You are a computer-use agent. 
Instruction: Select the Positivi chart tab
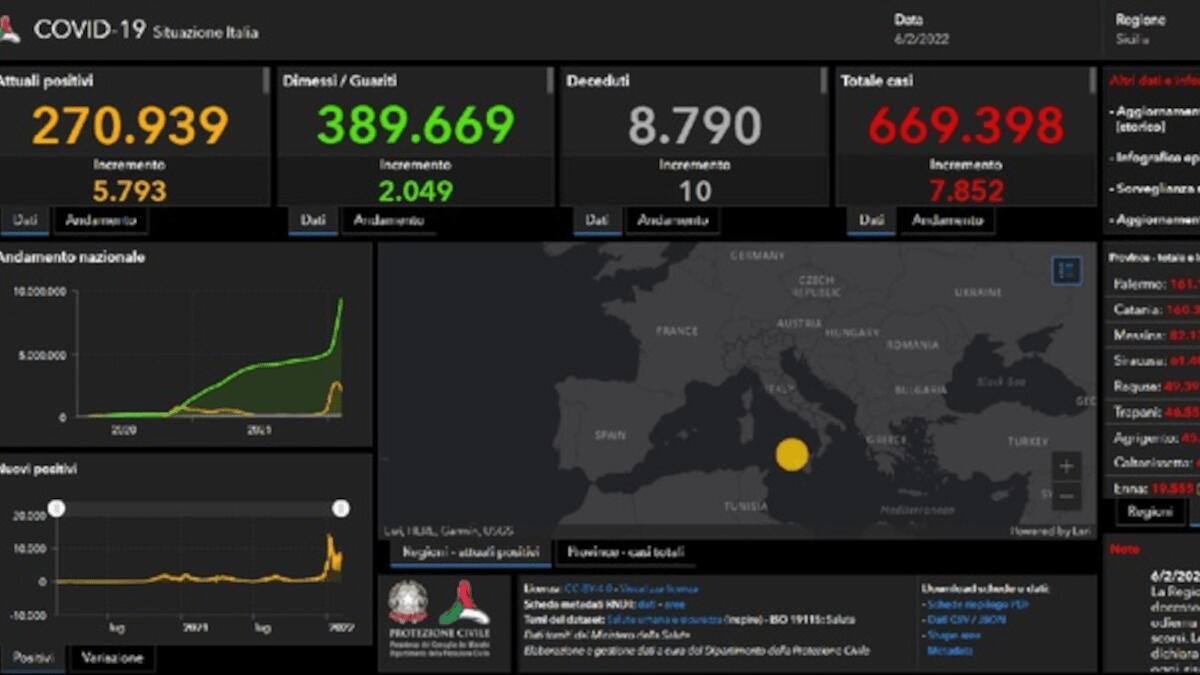point(32,657)
